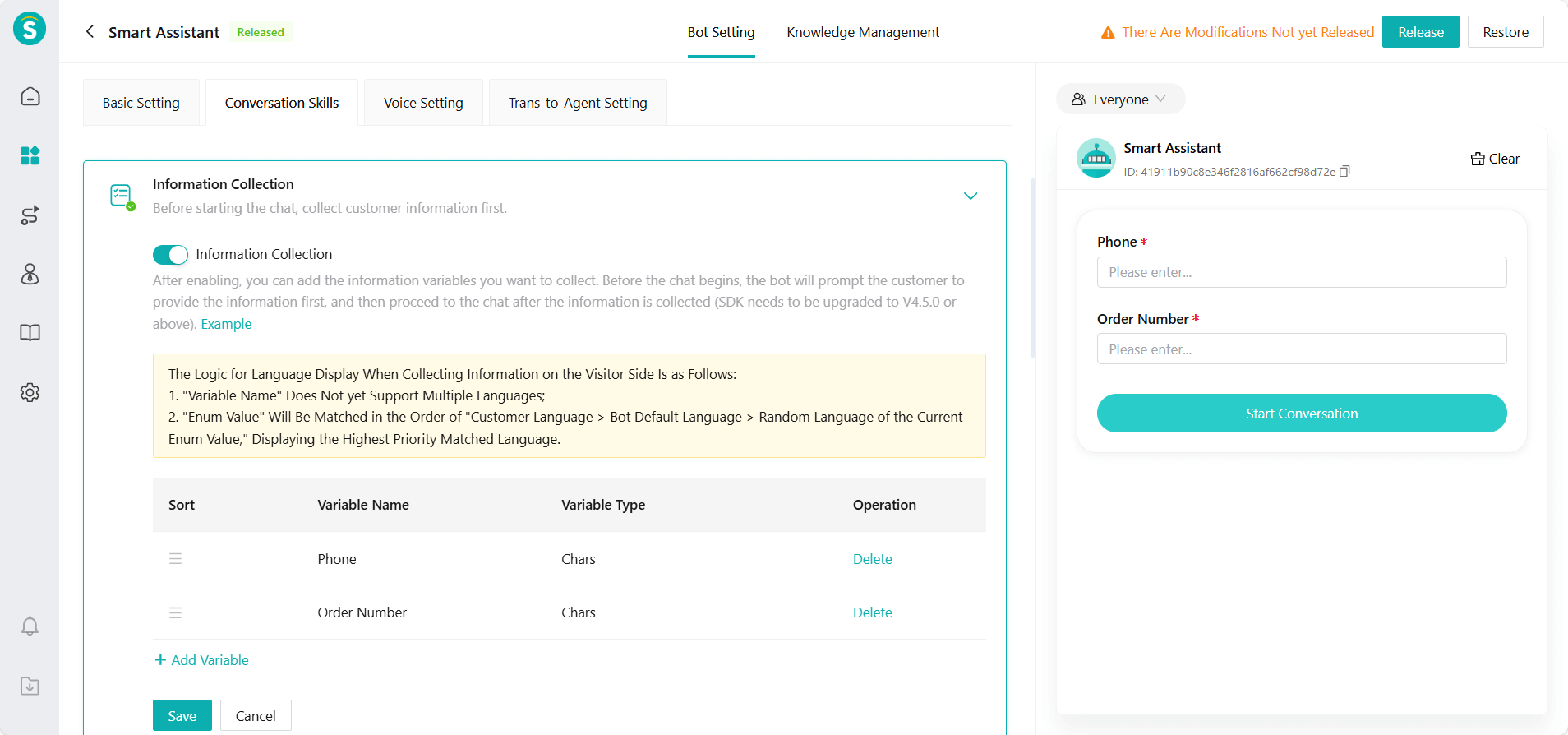Screen dimensions: 1568x735
Task: Open the Everyone audience dropdown
Action: tap(1119, 99)
